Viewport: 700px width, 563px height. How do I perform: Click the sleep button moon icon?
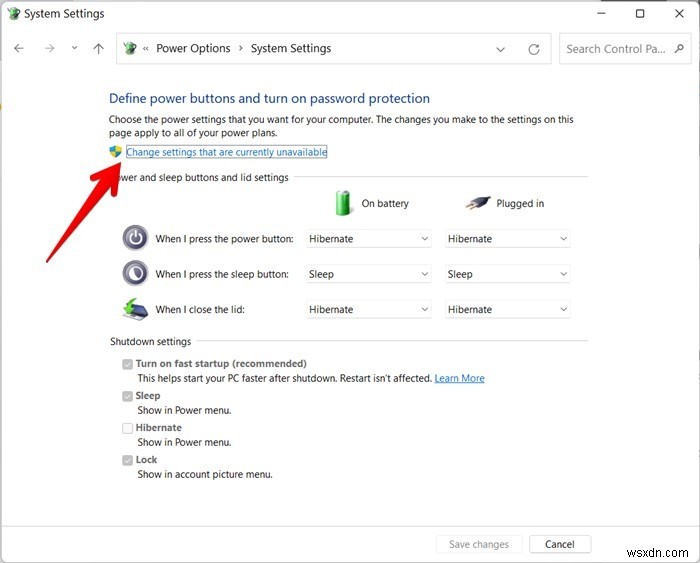click(135, 273)
